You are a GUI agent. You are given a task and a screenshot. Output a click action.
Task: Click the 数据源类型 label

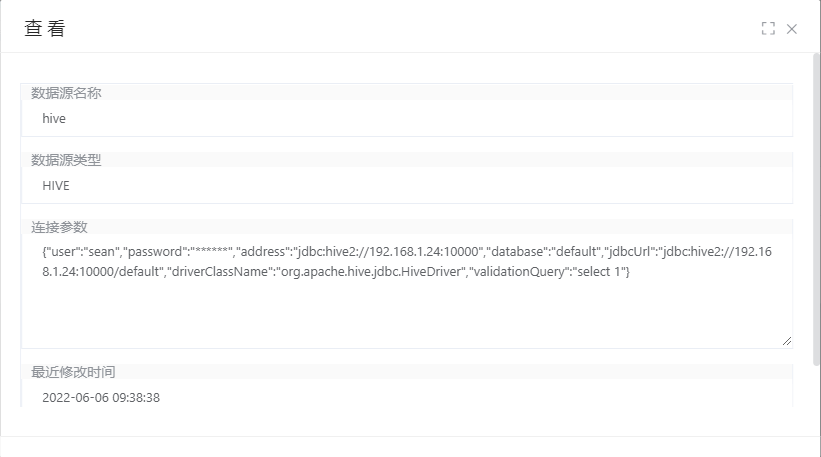point(66,159)
